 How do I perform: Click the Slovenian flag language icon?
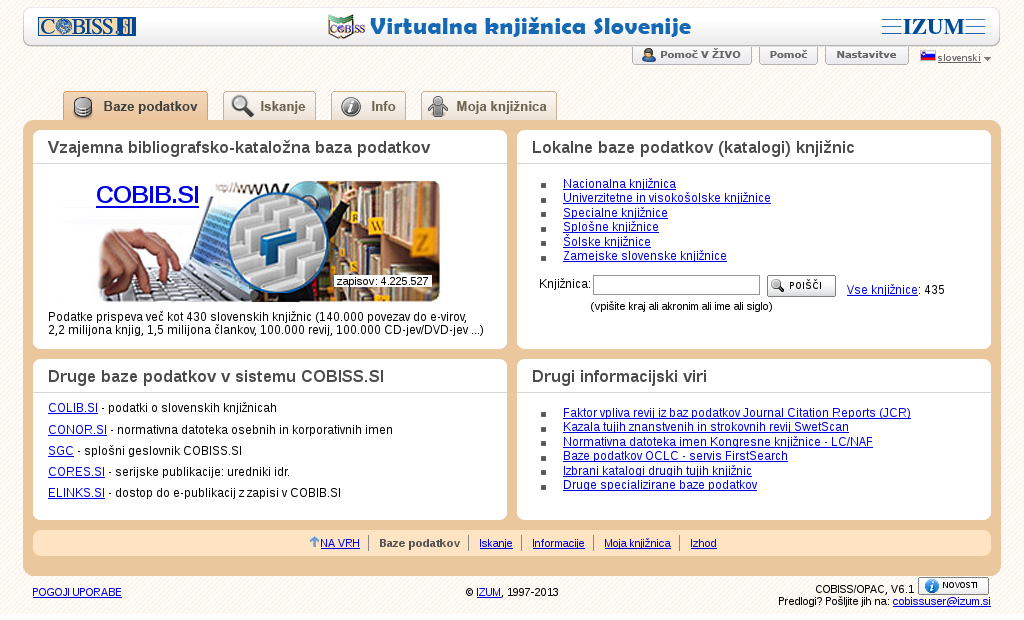928,56
